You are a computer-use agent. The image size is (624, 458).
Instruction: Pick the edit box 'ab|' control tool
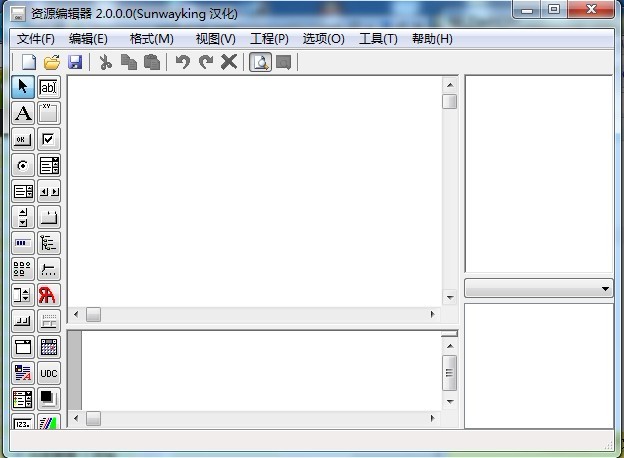pos(48,87)
